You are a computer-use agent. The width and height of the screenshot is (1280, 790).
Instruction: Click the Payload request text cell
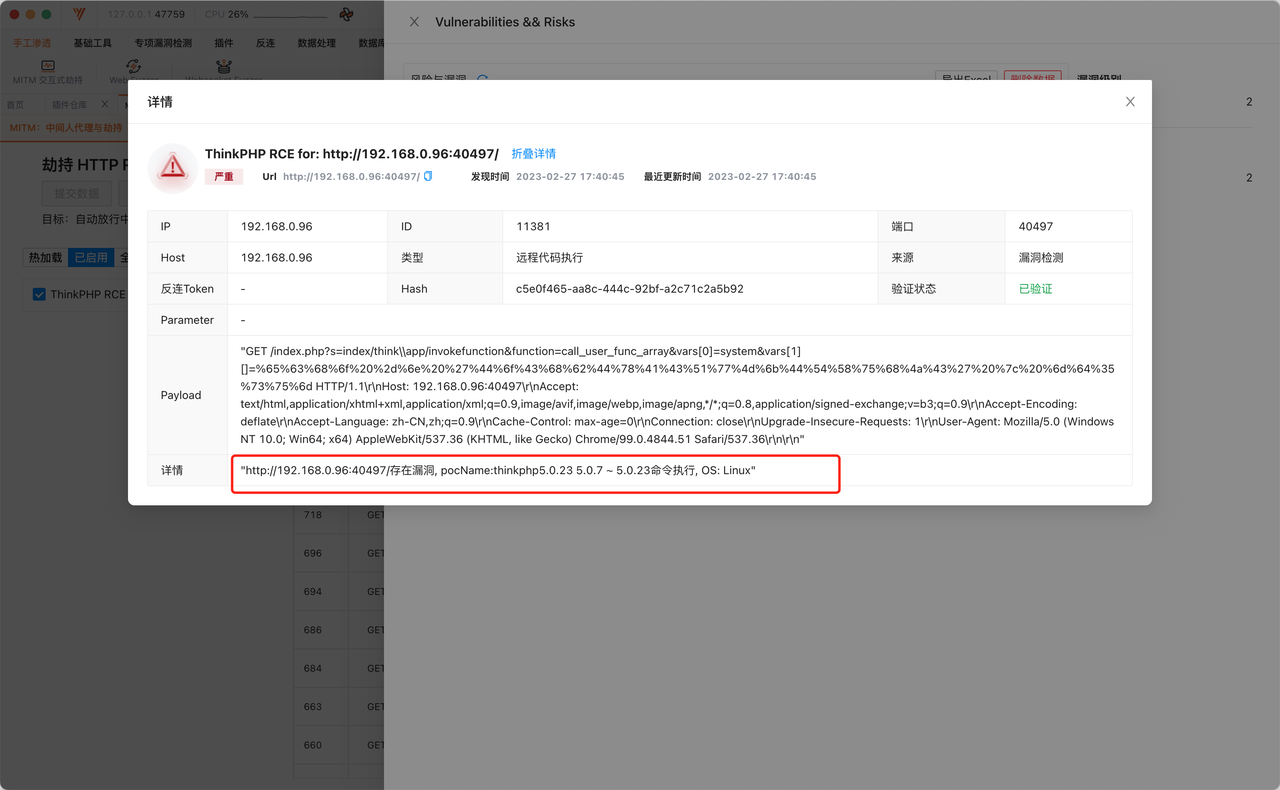680,395
